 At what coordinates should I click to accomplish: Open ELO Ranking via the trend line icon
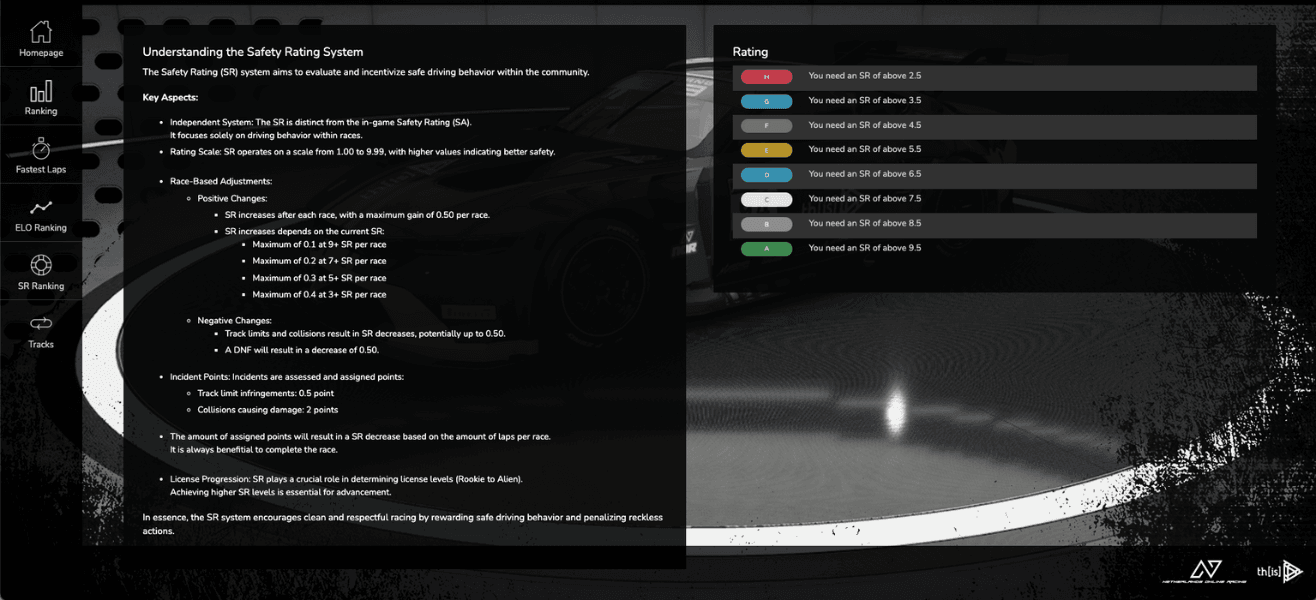click(41, 208)
